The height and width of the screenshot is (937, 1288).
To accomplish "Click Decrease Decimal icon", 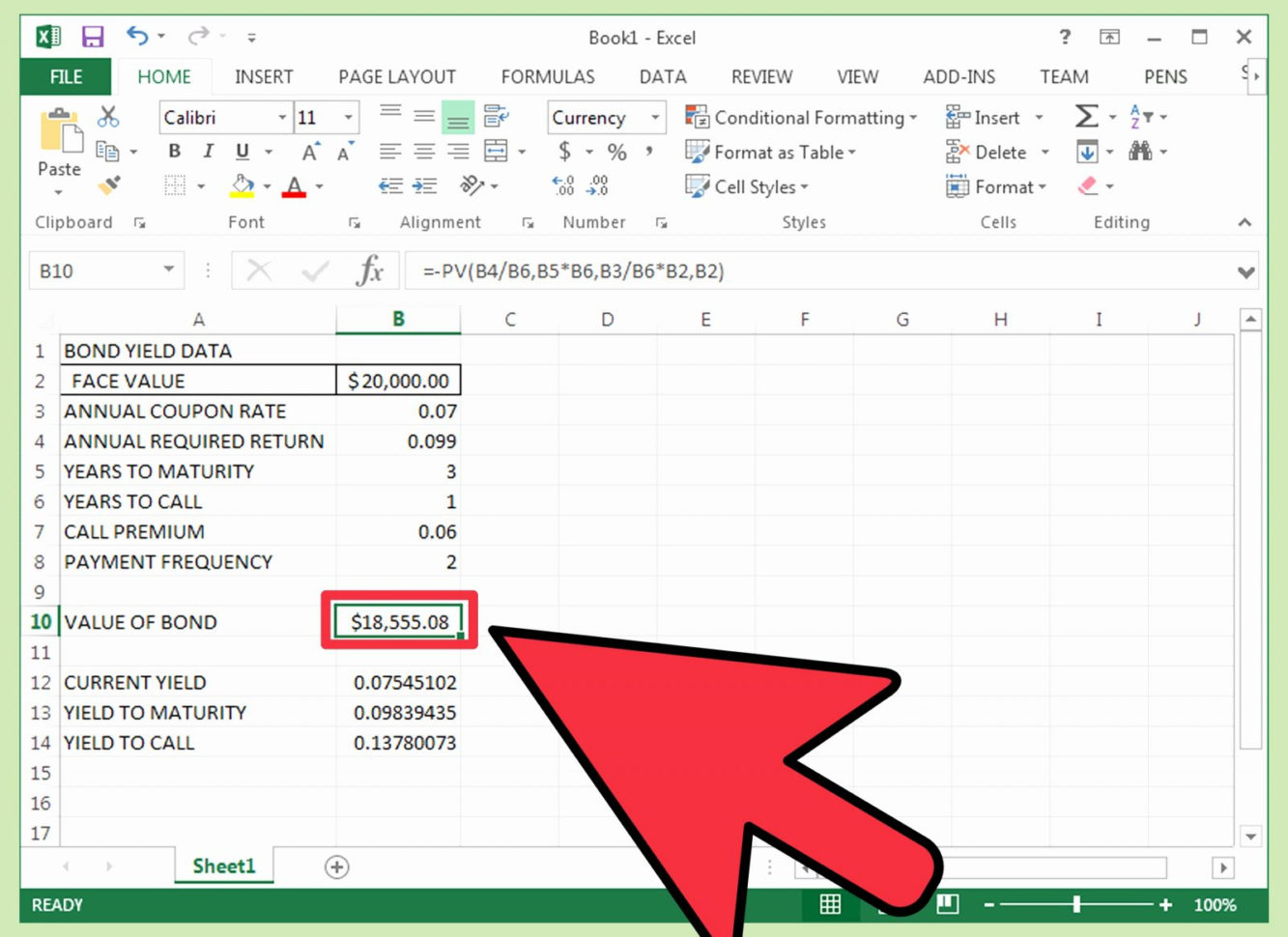I will point(597,185).
